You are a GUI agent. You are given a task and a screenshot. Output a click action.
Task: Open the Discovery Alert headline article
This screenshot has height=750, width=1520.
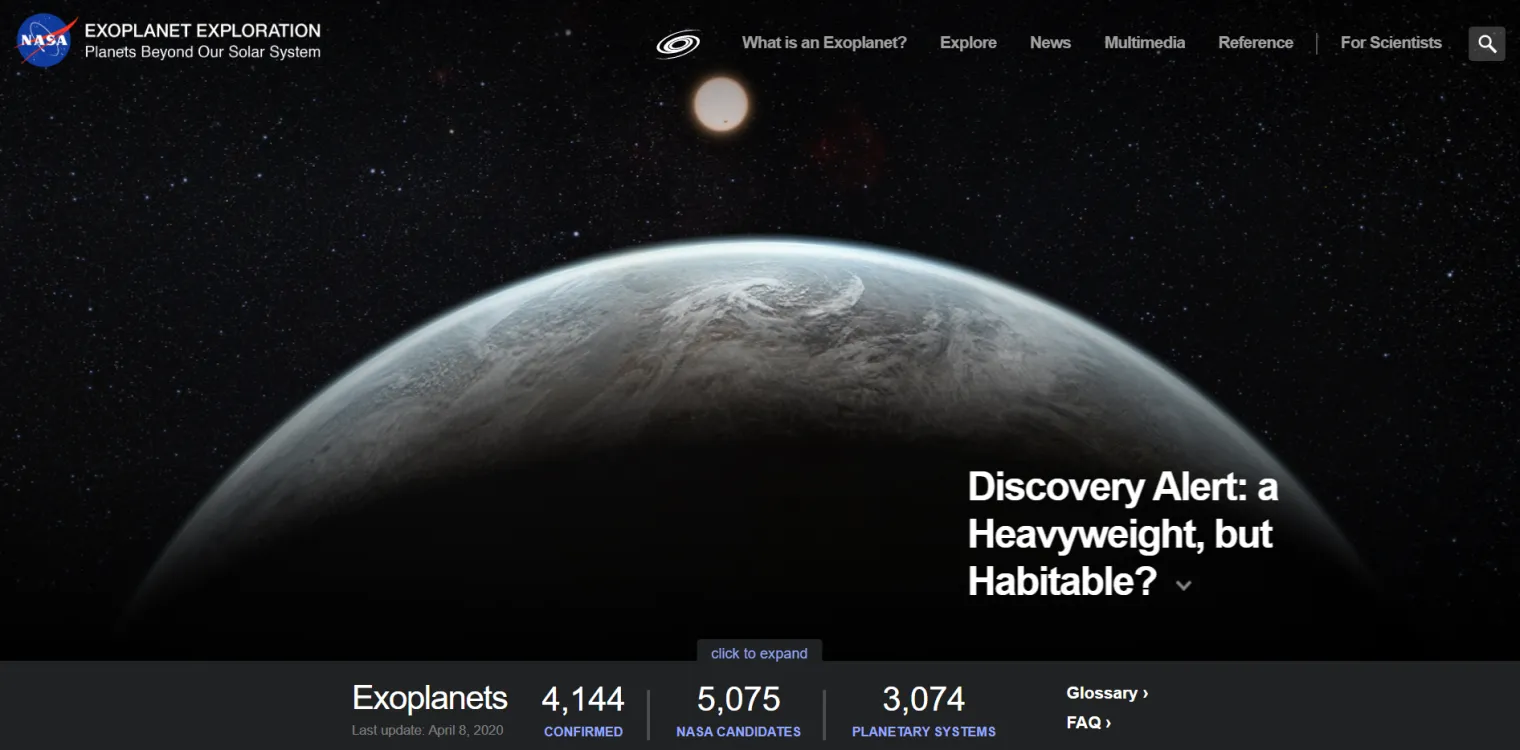coord(1122,533)
